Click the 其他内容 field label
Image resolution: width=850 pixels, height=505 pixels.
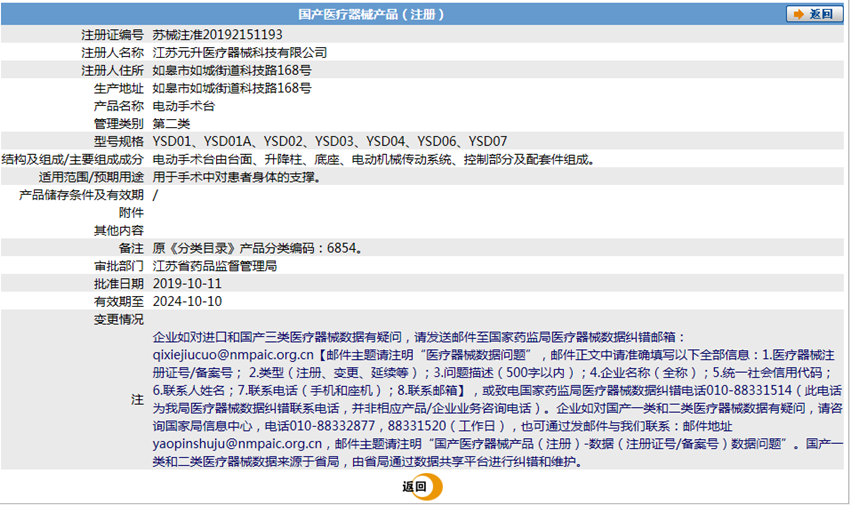(x=119, y=231)
